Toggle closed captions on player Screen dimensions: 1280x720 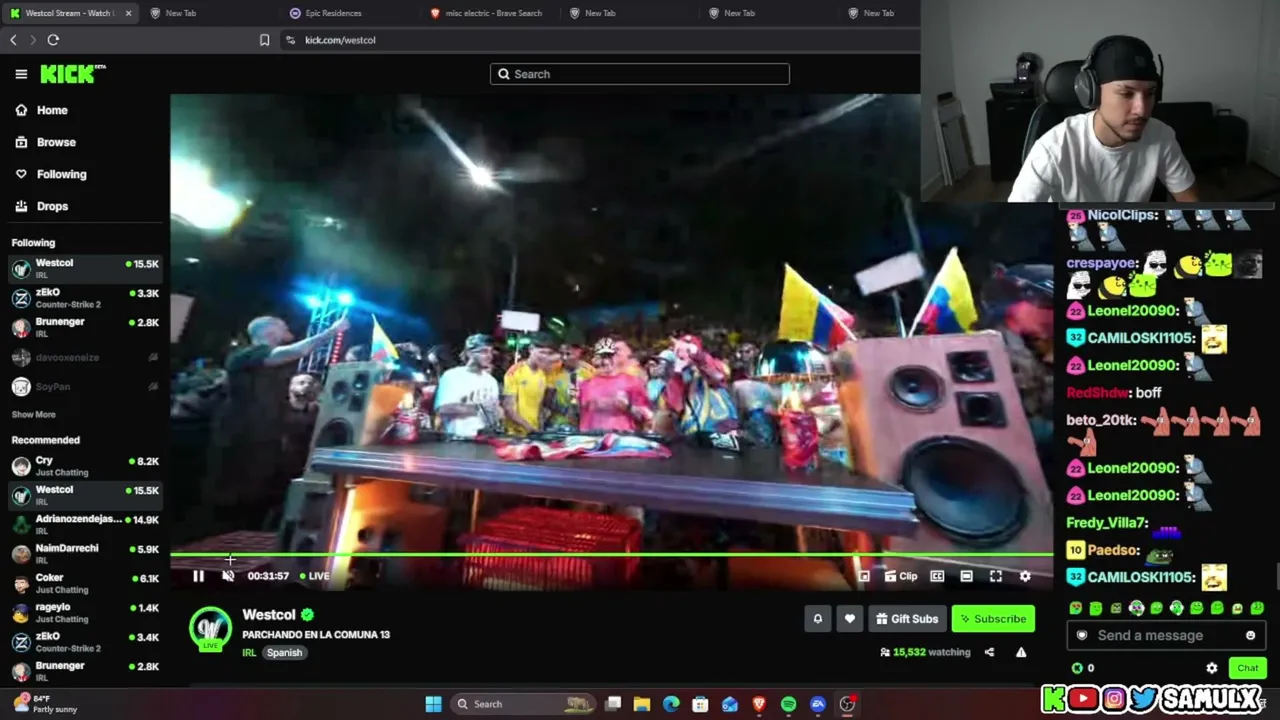937,576
